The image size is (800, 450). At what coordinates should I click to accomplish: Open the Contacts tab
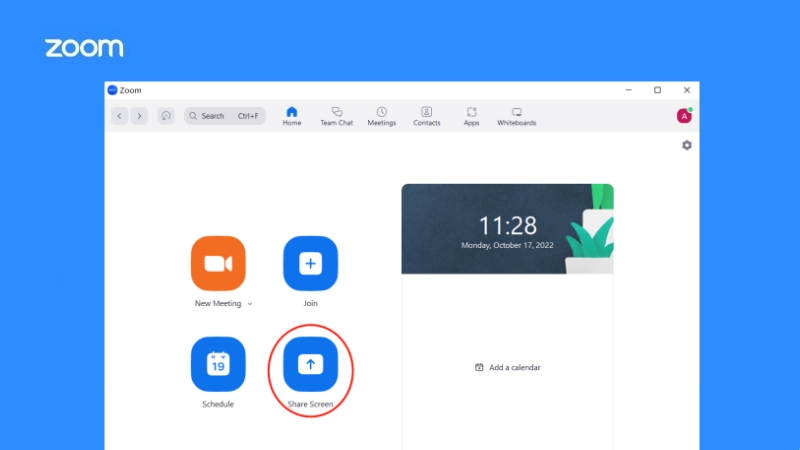[x=427, y=116]
